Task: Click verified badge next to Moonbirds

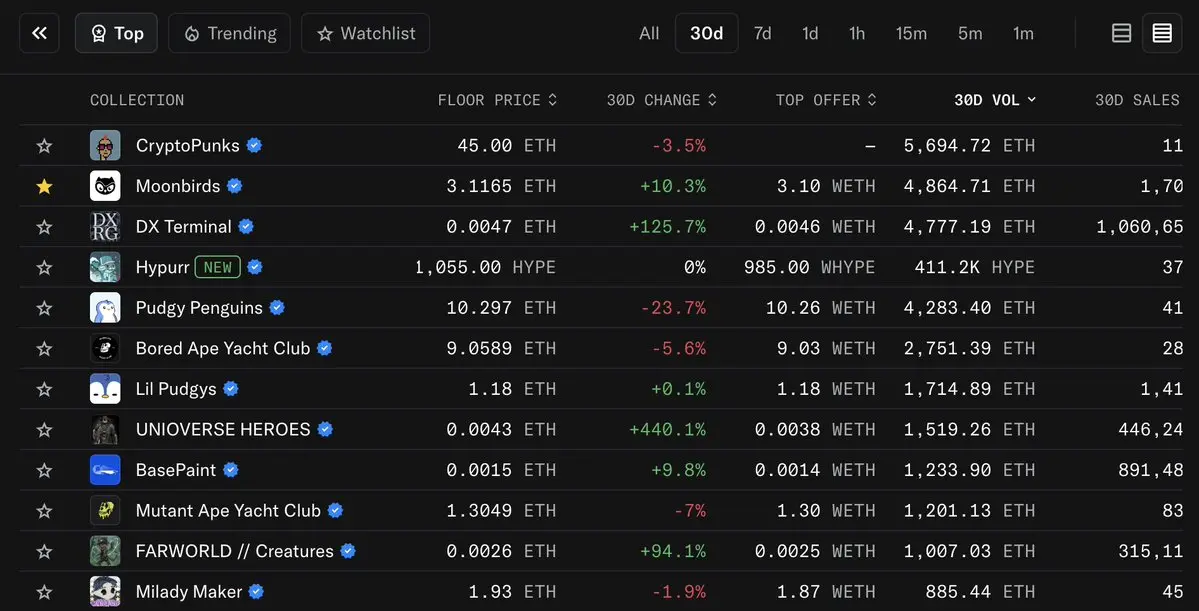Action: point(235,186)
